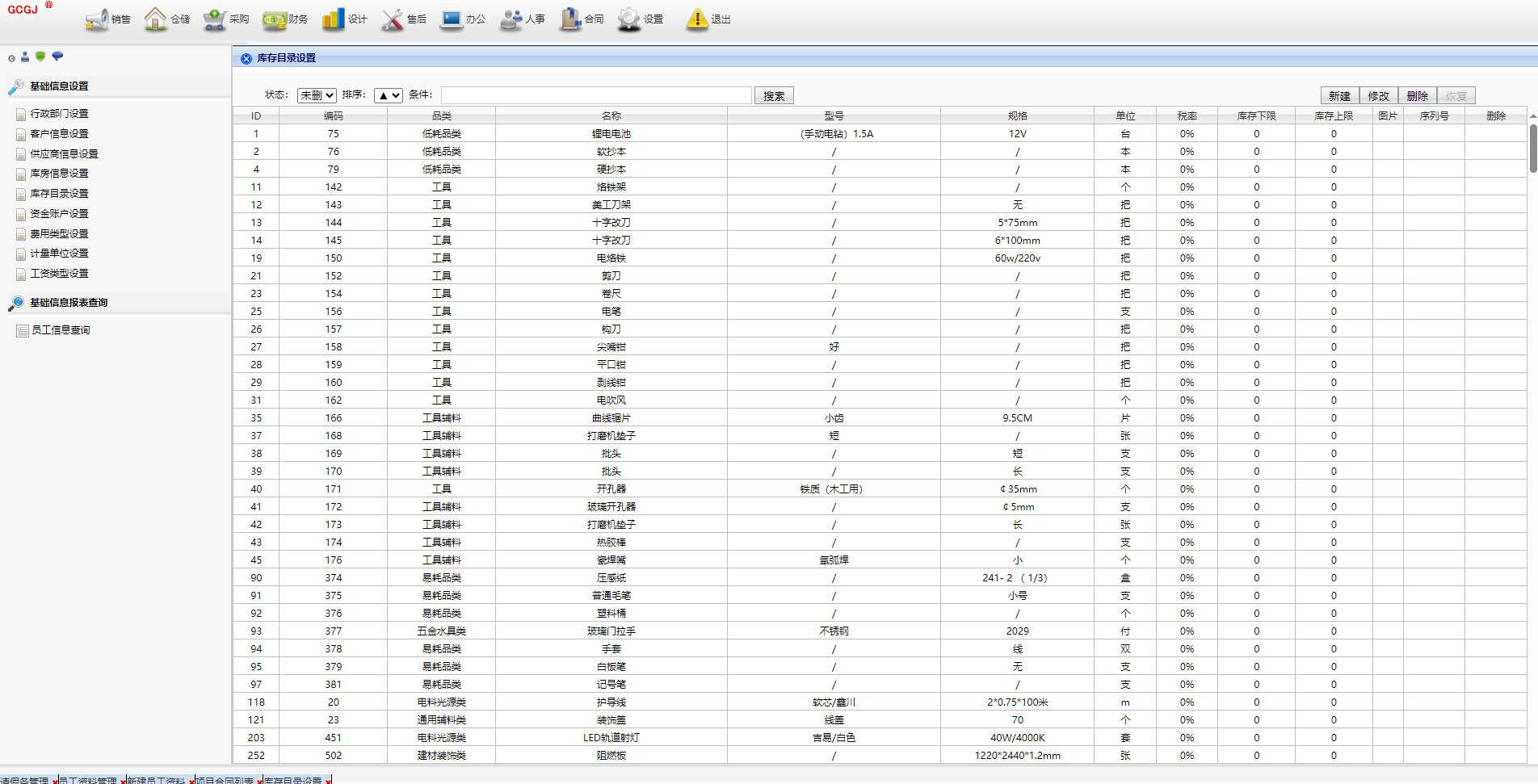Open the 仓储 warehouse house icon
1538x784 pixels.
pyautogui.click(x=155, y=19)
